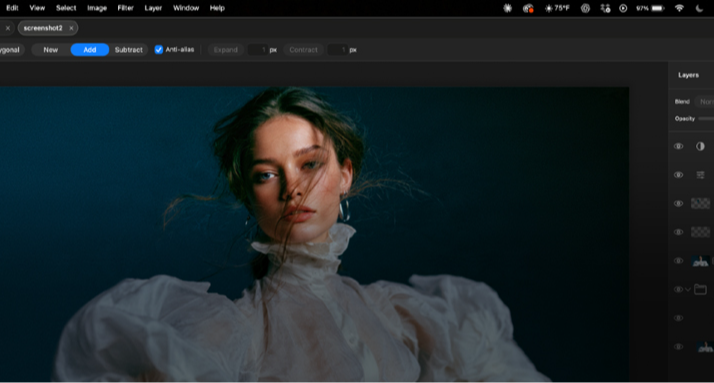Toggle eye of first transparent checkerboard layer
This screenshot has height=383, width=714.
(678, 204)
